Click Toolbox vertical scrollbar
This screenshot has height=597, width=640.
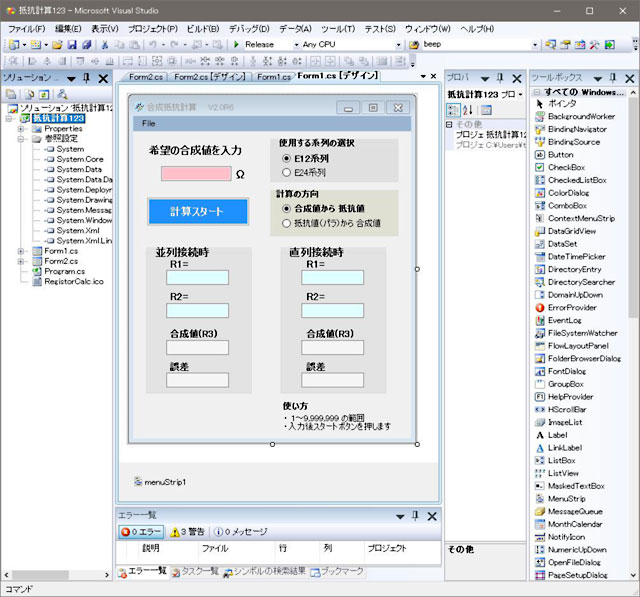tap(633, 207)
